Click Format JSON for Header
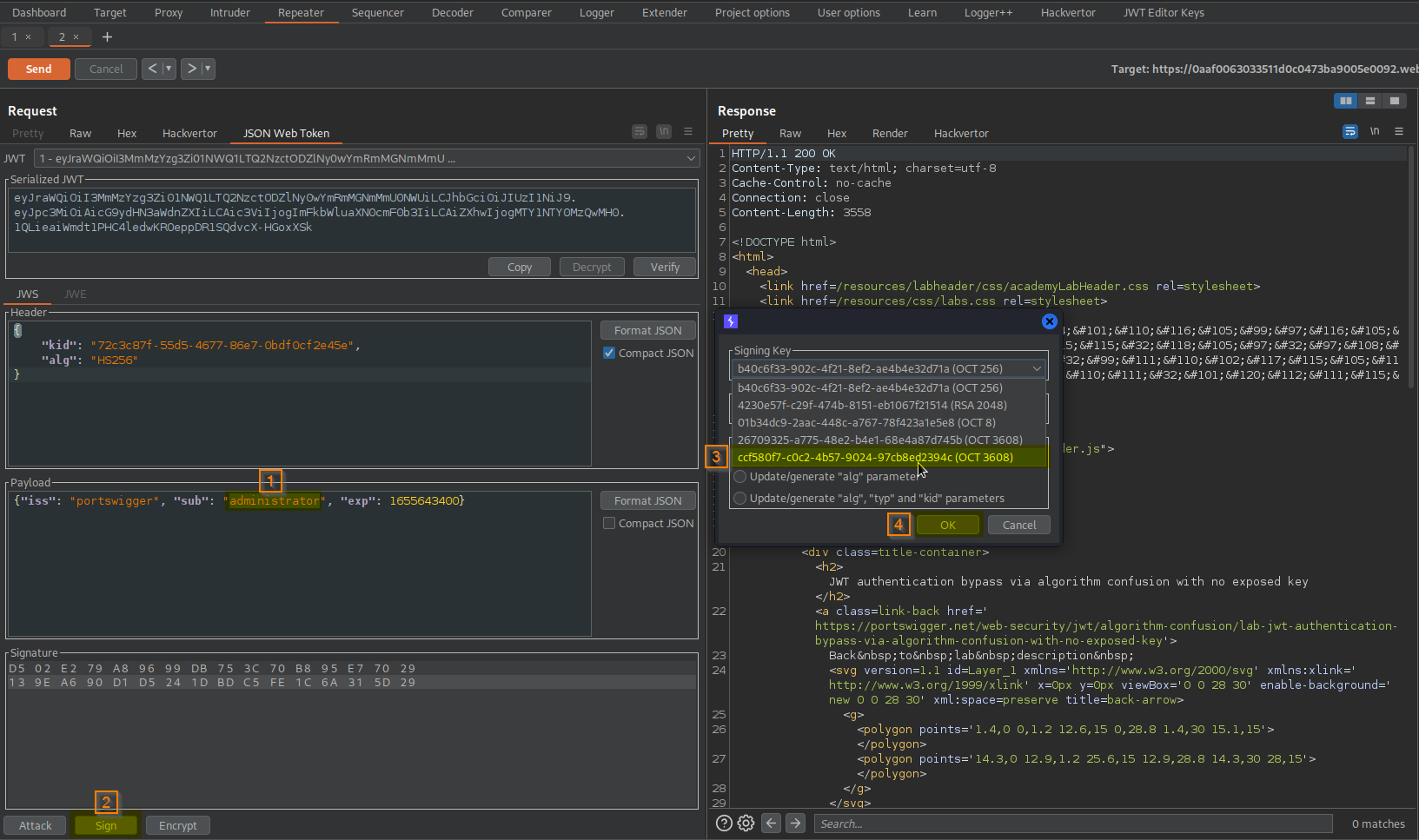The image size is (1419, 840). coord(647,330)
